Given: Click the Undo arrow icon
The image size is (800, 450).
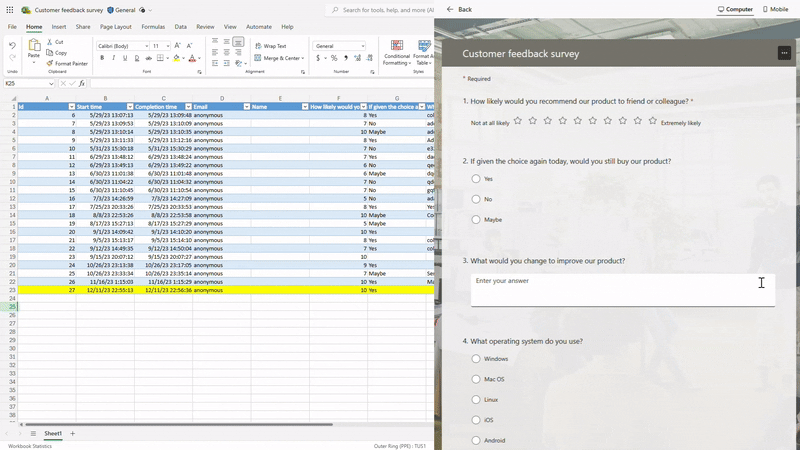Looking at the screenshot, I should (12, 46).
